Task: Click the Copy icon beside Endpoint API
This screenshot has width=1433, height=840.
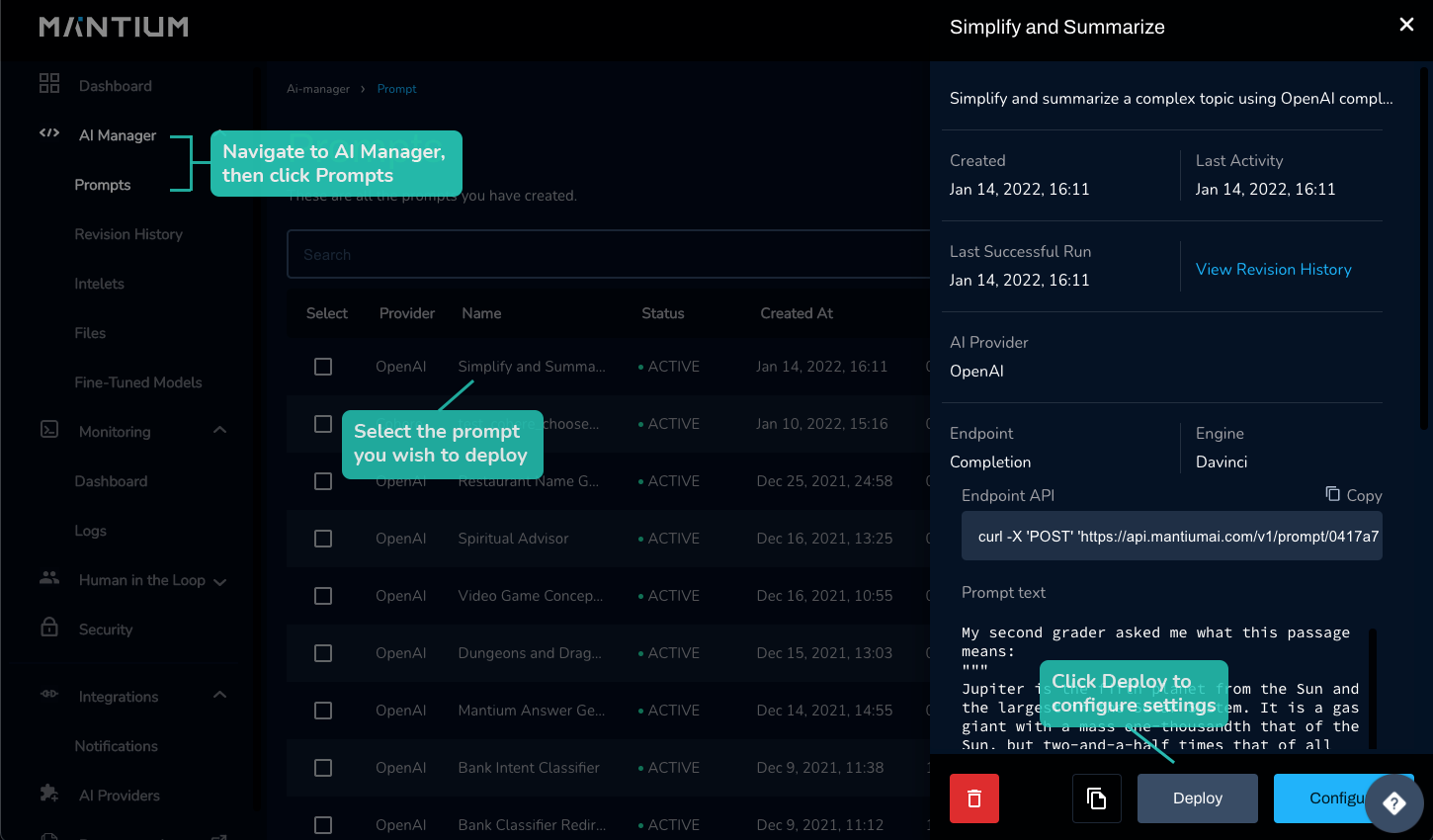Action: [x=1333, y=493]
